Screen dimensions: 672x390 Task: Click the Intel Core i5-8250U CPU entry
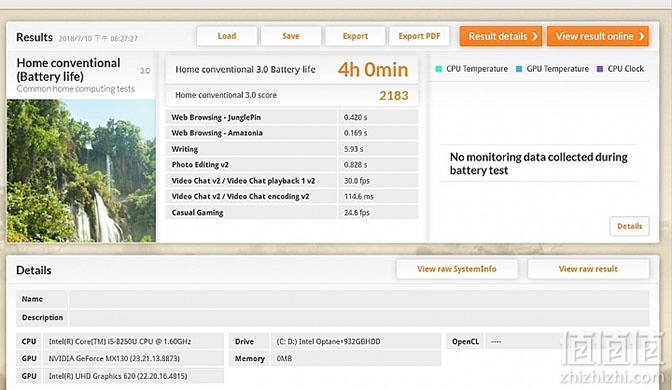coord(120,342)
